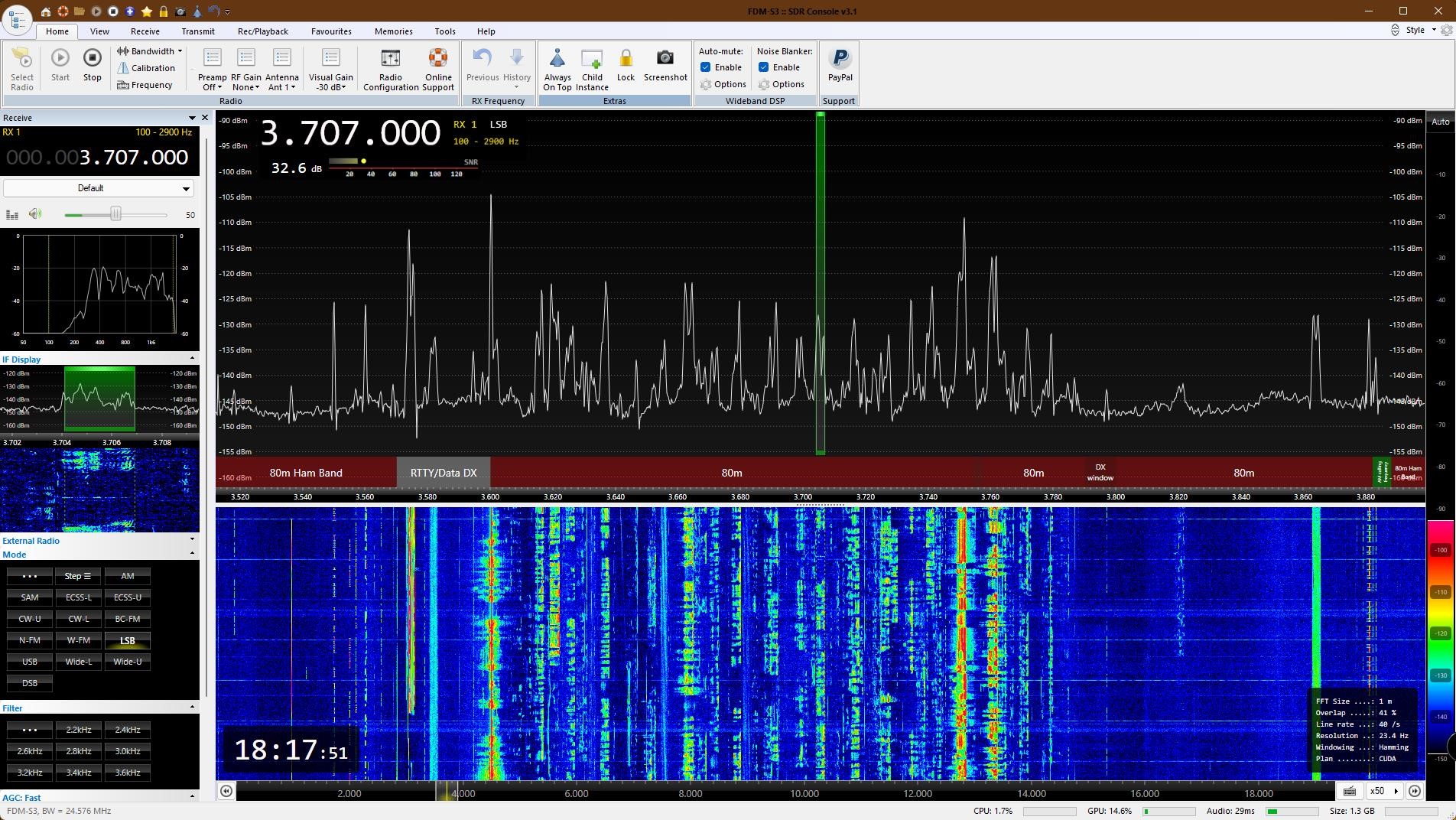The height and width of the screenshot is (820, 1456).
Task: Click the Auto scale button
Action: [x=1440, y=122]
